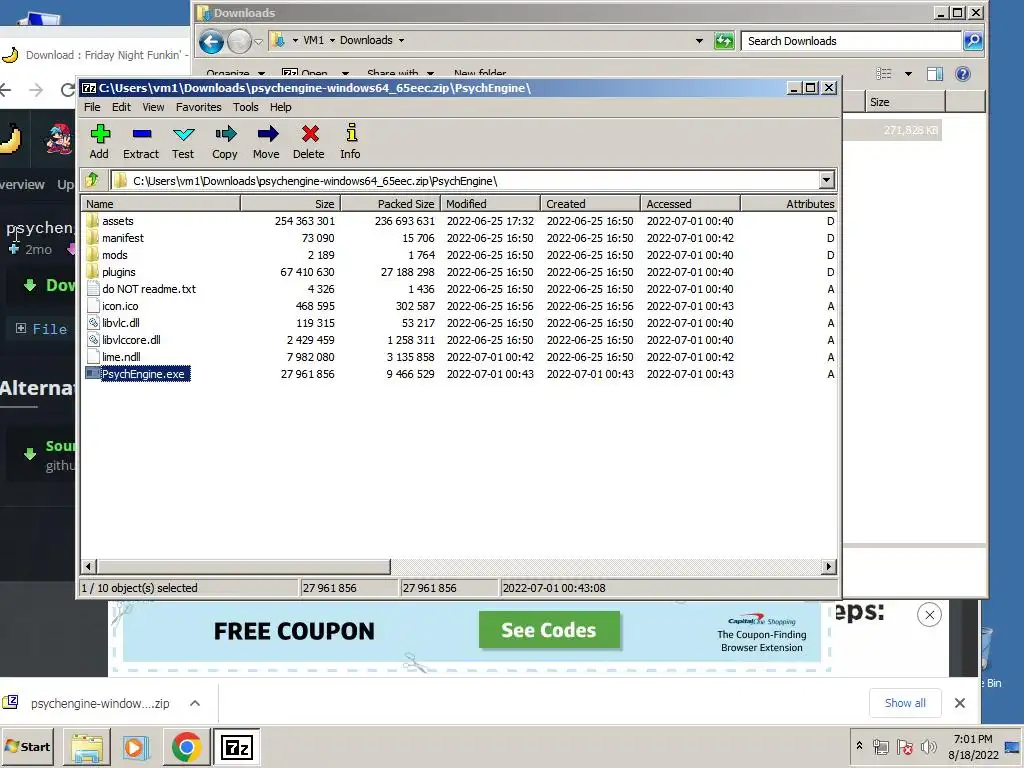Image resolution: width=1024 pixels, height=768 pixels.
Task: Activate the 7-Zip taskbar button
Action: tap(236, 747)
